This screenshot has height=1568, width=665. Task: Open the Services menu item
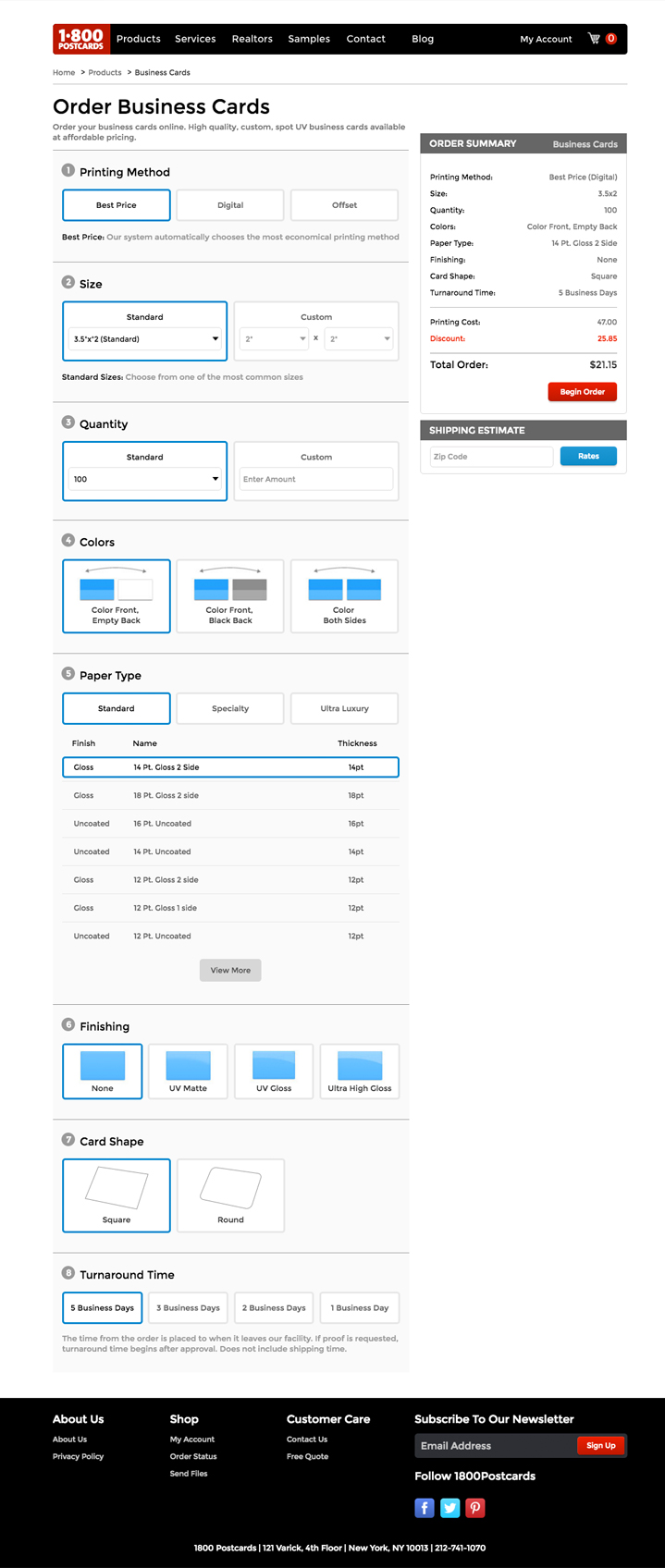(195, 39)
